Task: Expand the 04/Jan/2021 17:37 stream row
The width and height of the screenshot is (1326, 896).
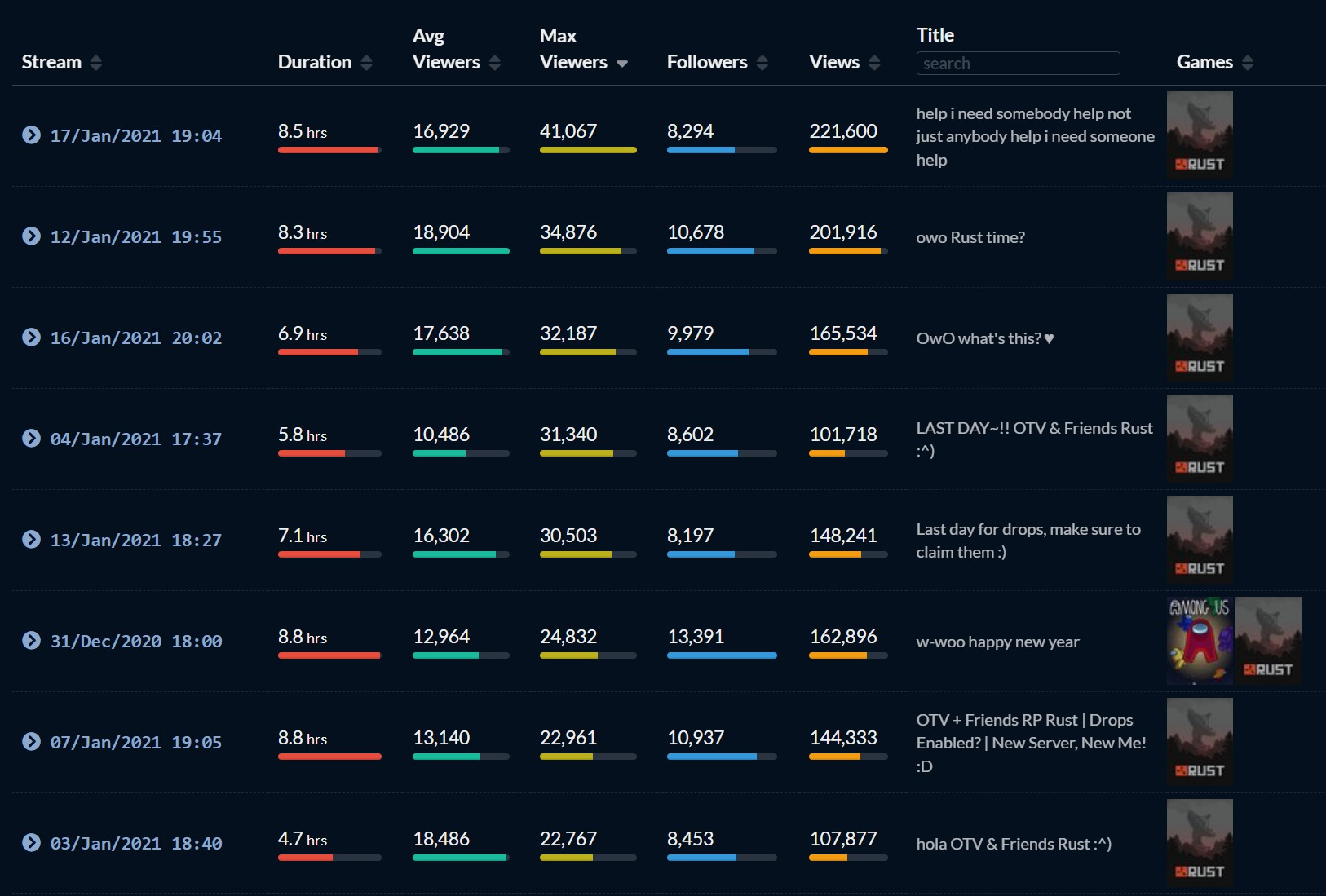Action: tap(31, 439)
